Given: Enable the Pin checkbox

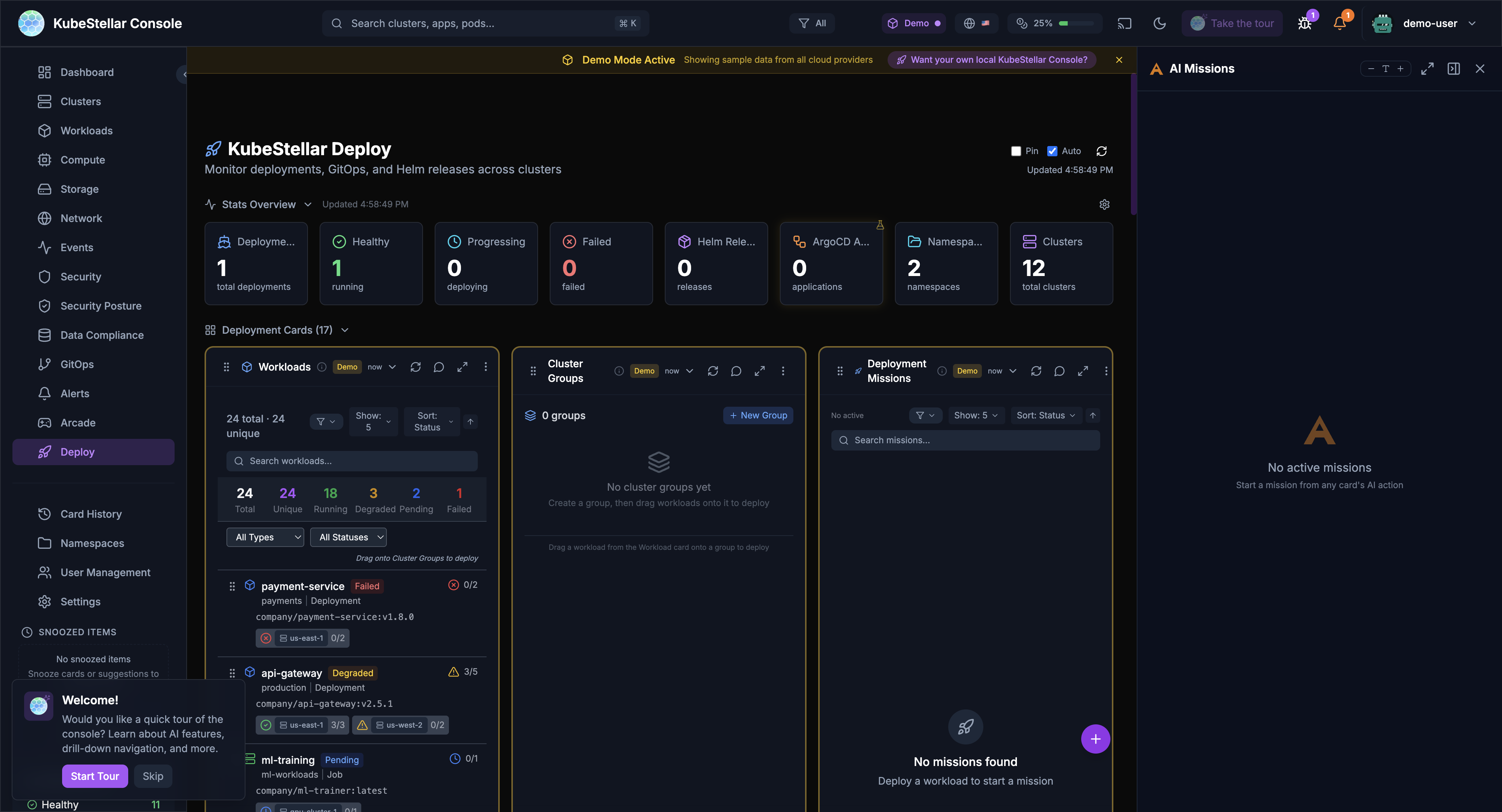Looking at the screenshot, I should (1016, 151).
